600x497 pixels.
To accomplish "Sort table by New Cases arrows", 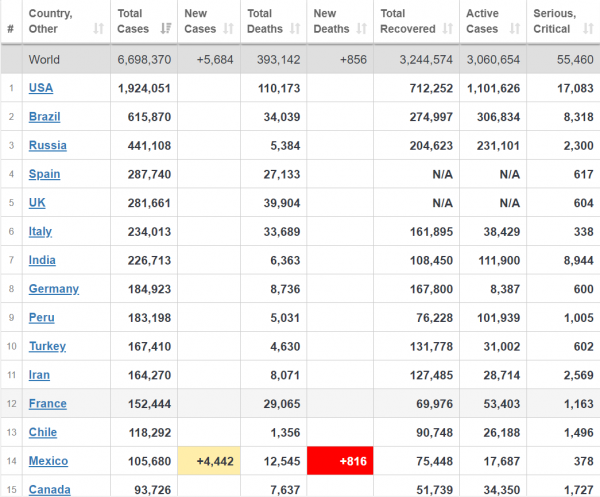I will coord(228,29).
